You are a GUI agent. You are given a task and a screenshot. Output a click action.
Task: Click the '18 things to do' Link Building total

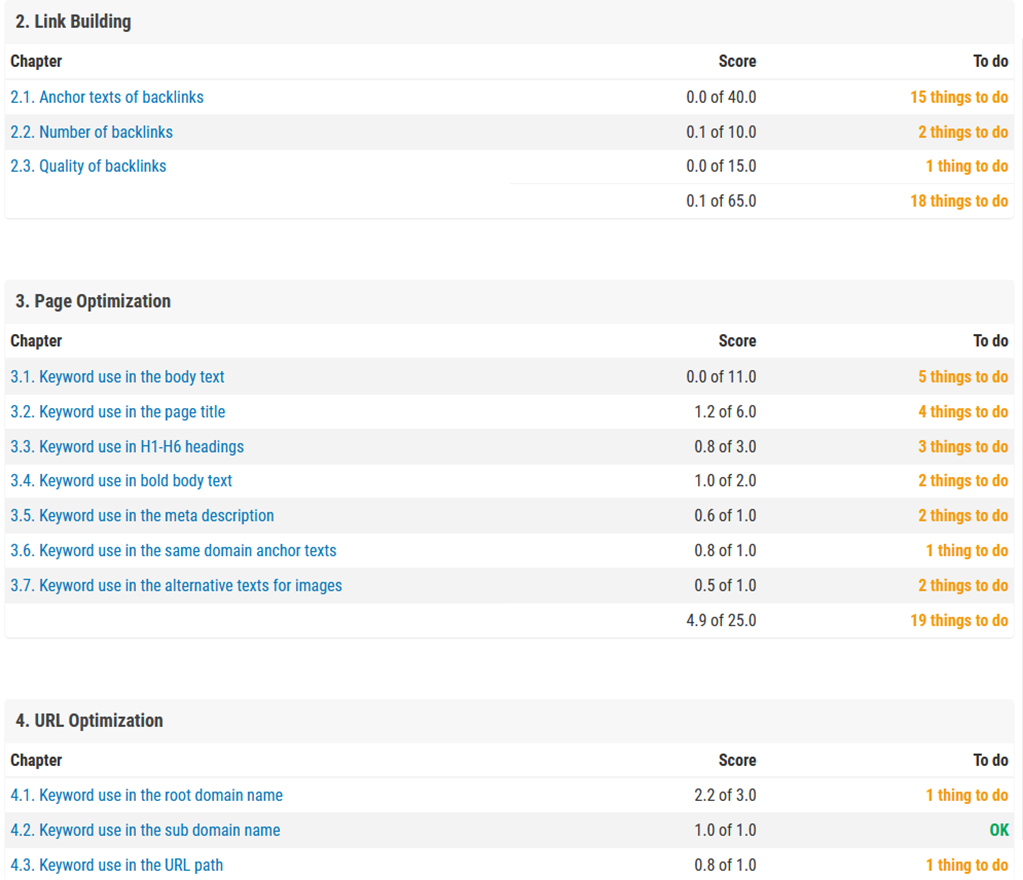(x=959, y=201)
